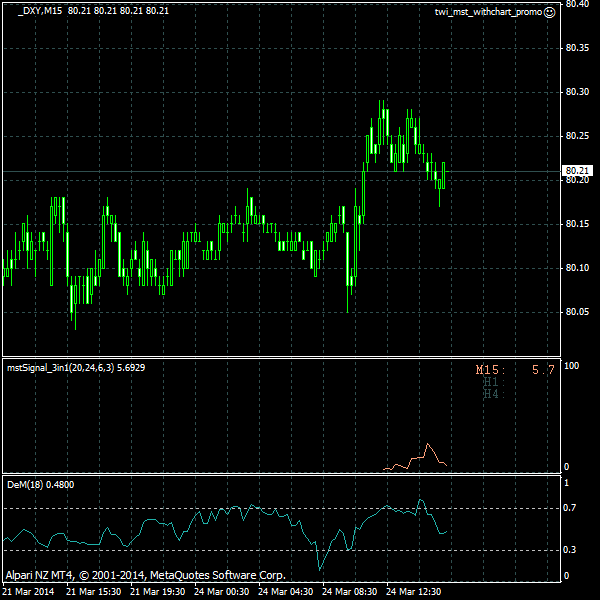Image resolution: width=600 pixels, height=600 pixels.
Task: Click the 80.05 price axis label
Action: [x=577, y=312]
